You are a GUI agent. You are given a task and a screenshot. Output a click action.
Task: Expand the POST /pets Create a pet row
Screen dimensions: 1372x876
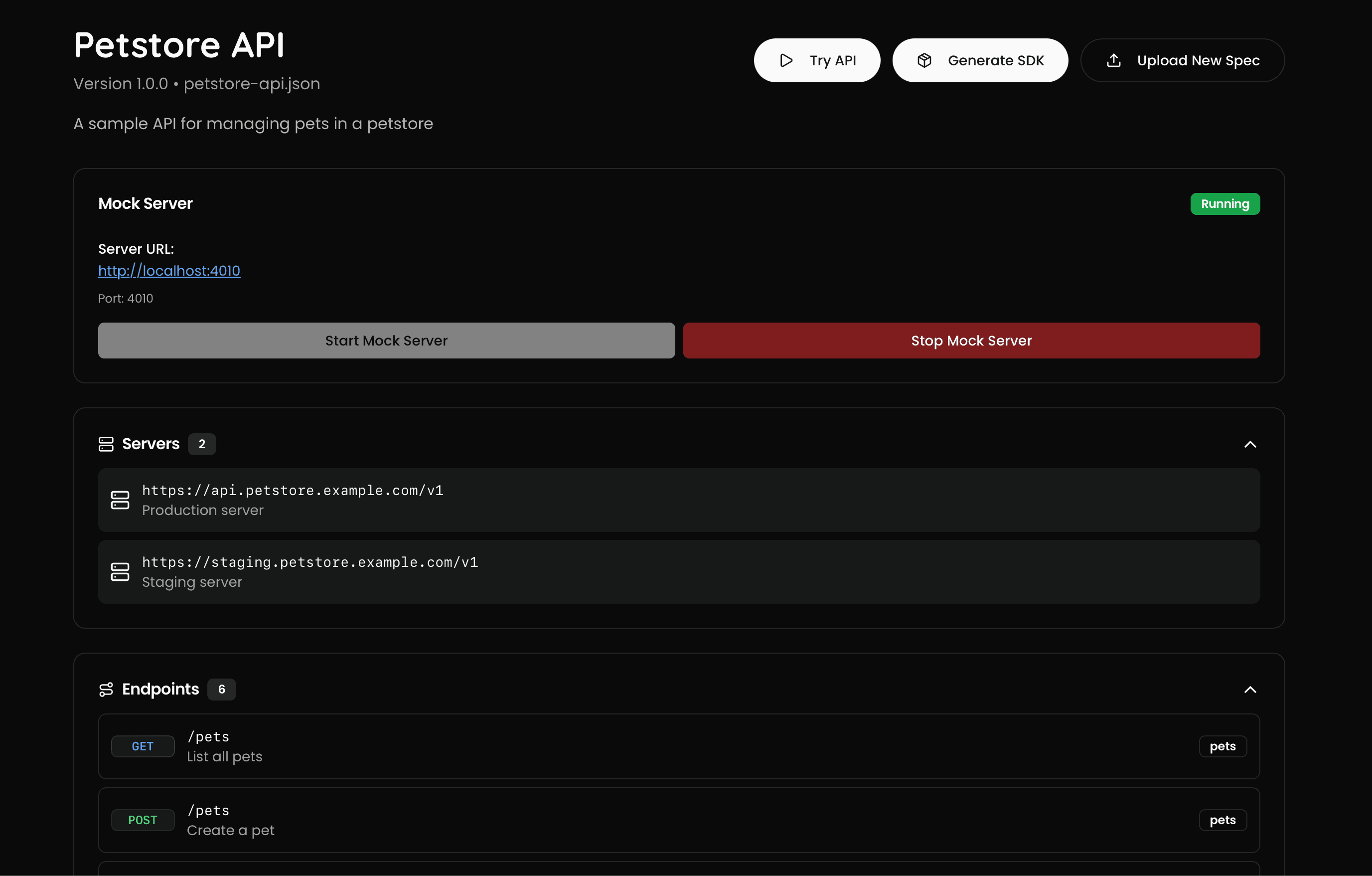point(678,820)
